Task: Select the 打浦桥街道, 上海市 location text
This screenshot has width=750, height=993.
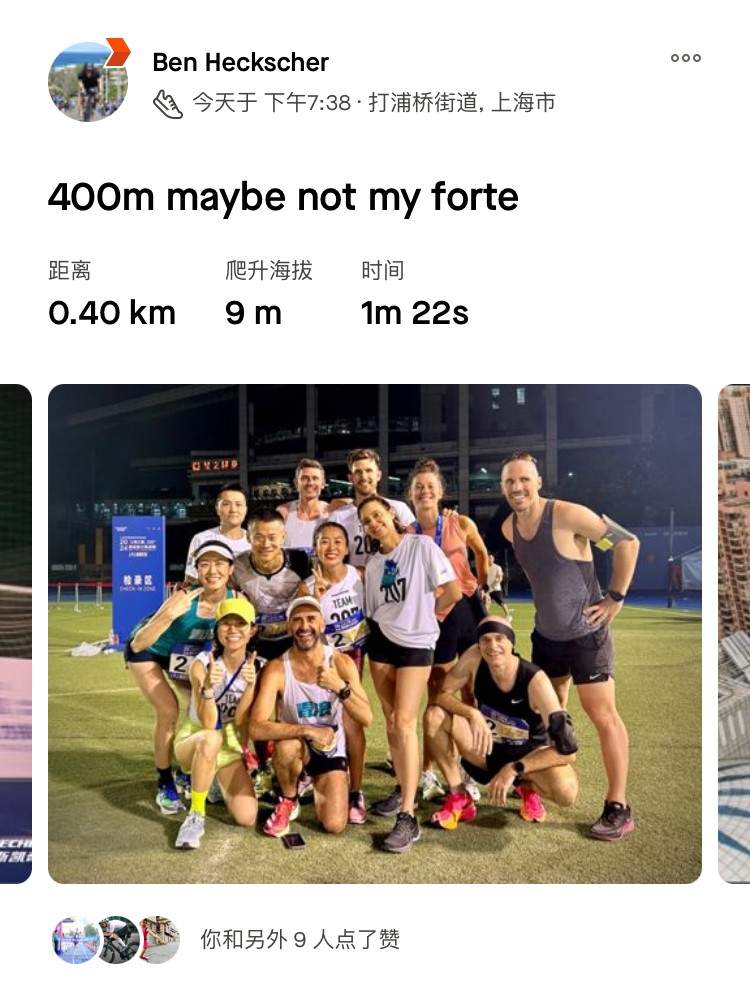Action: click(462, 102)
